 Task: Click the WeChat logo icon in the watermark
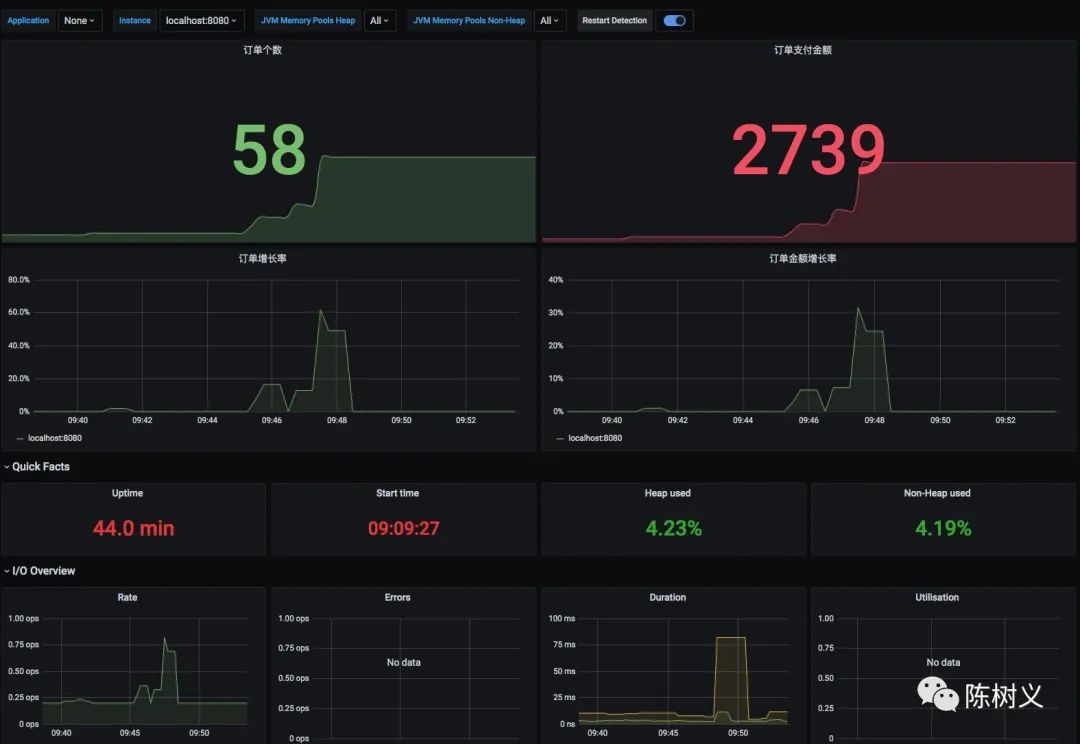coord(937,693)
